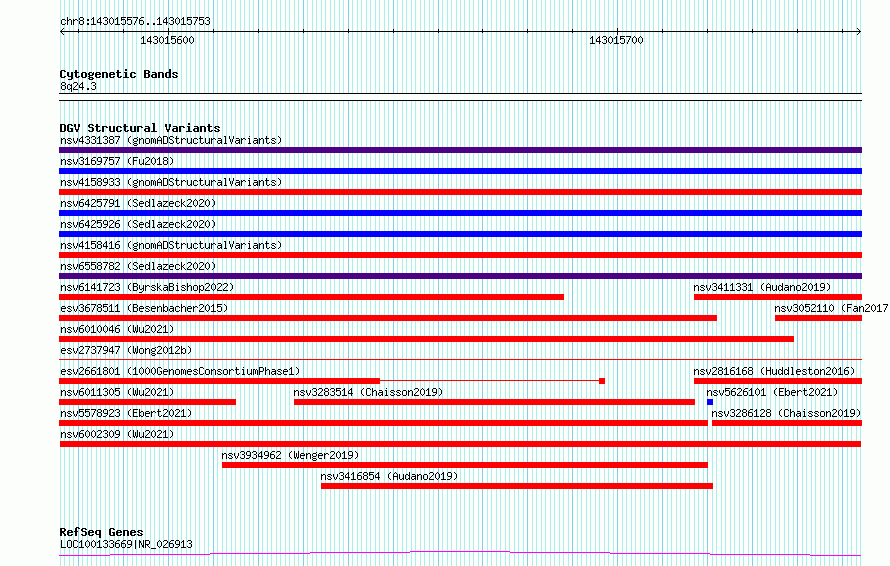This screenshot has width=890, height=566.
Task: Click the LOC100133669|NR_026913 gene label
Action: [x=126, y=544]
